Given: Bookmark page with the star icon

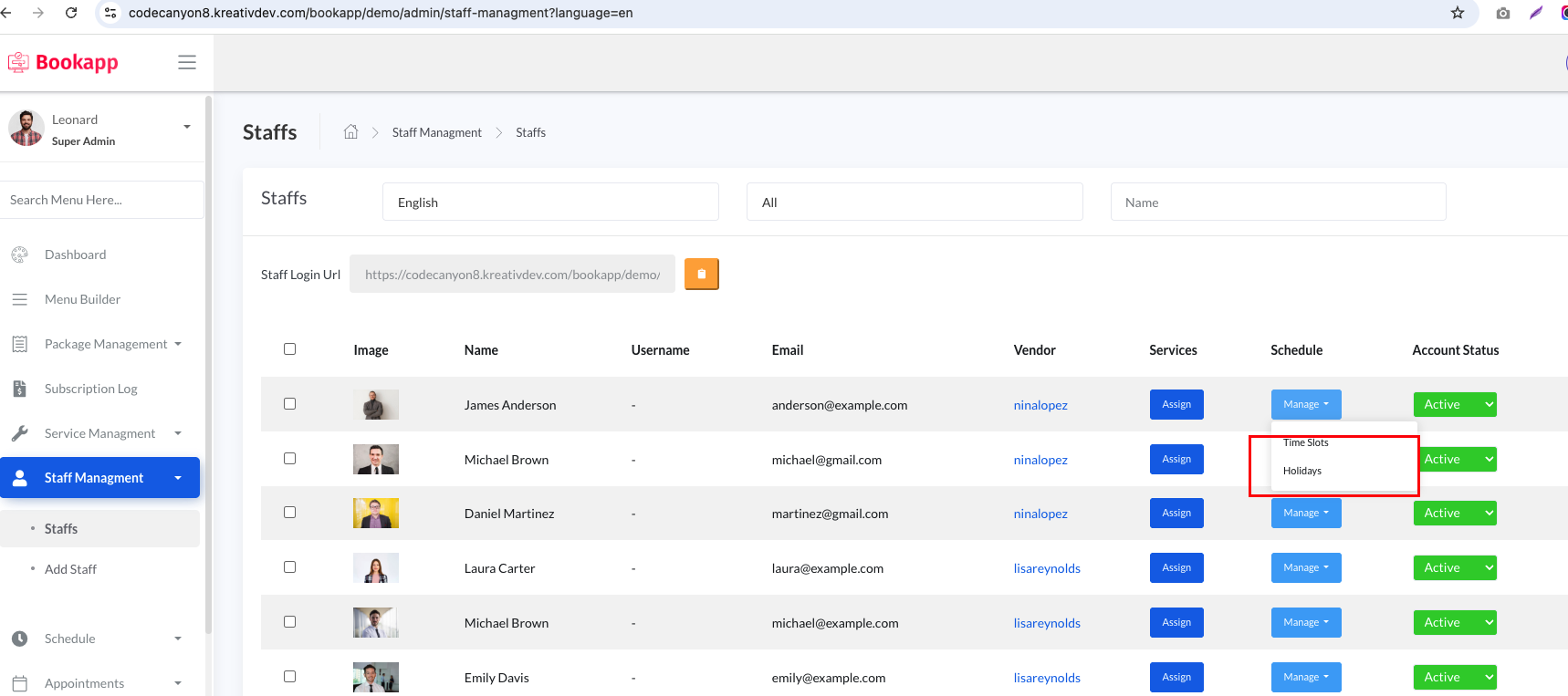Looking at the screenshot, I should coord(1458,13).
